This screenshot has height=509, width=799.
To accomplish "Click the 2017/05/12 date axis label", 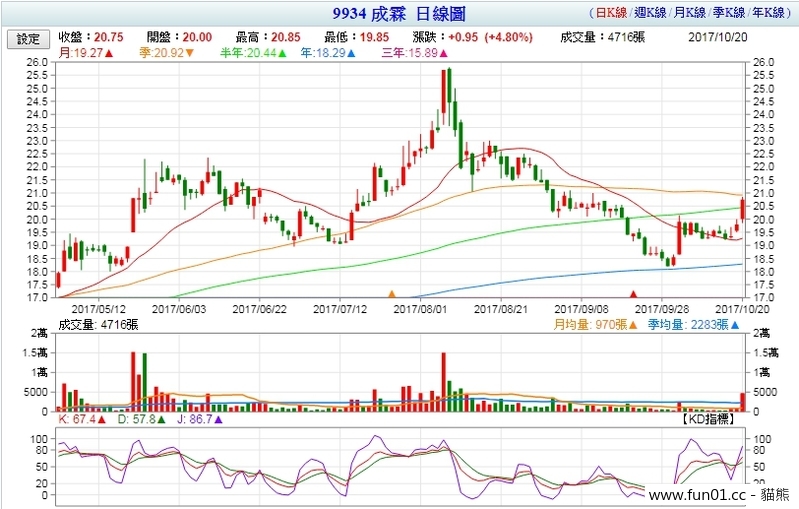I will point(99,309).
